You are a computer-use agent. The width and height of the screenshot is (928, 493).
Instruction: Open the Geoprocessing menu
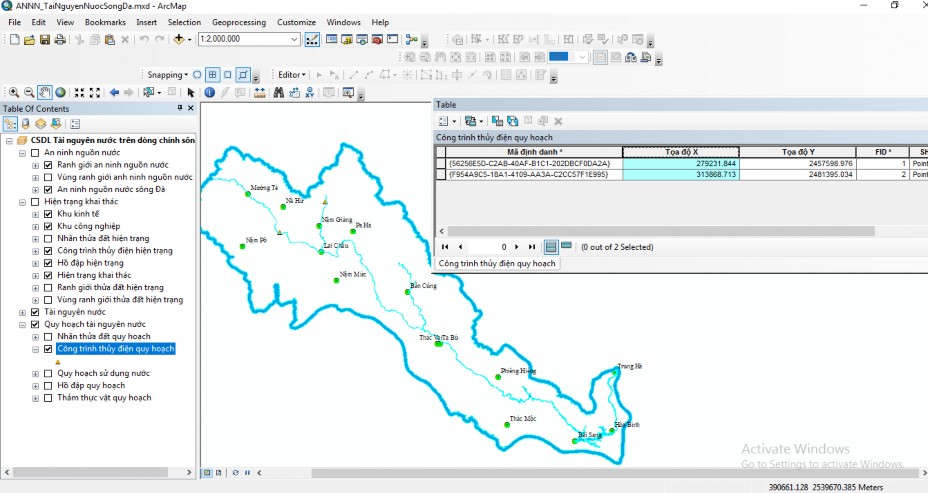pyautogui.click(x=238, y=22)
